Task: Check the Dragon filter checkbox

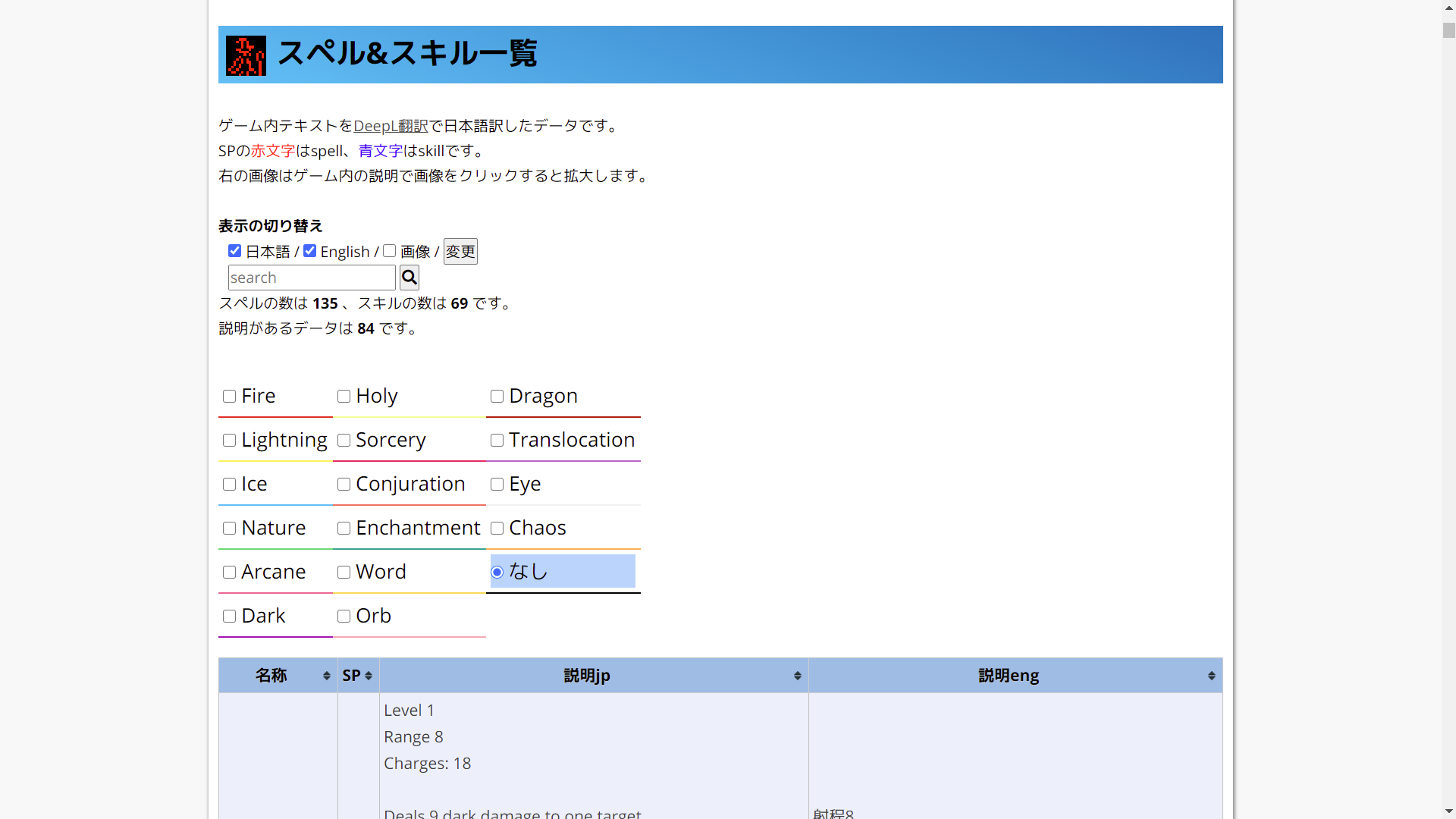Action: 497,397
